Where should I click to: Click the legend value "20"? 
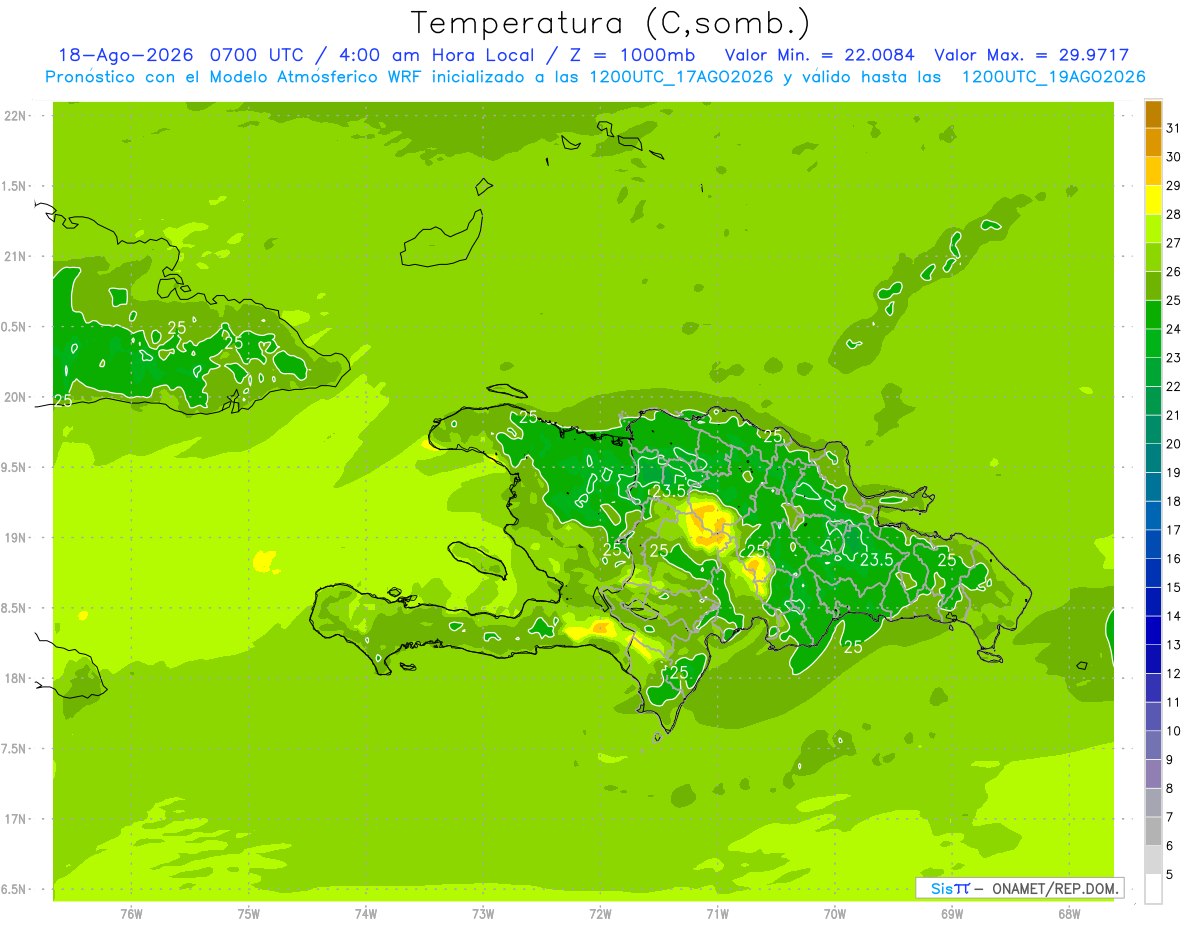1173,444
